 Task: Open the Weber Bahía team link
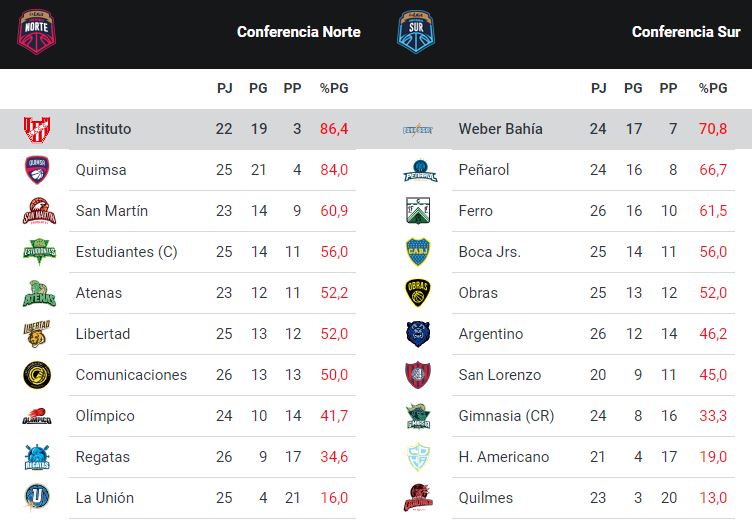[x=500, y=129]
